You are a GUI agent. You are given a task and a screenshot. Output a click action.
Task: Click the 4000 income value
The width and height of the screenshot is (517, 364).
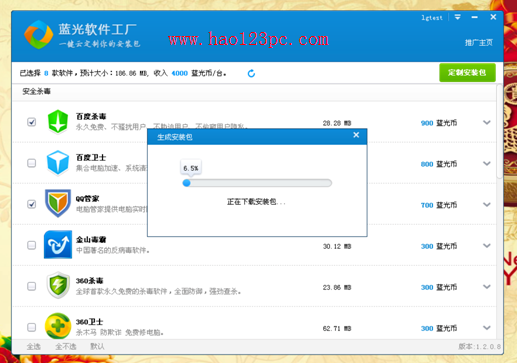point(179,73)
